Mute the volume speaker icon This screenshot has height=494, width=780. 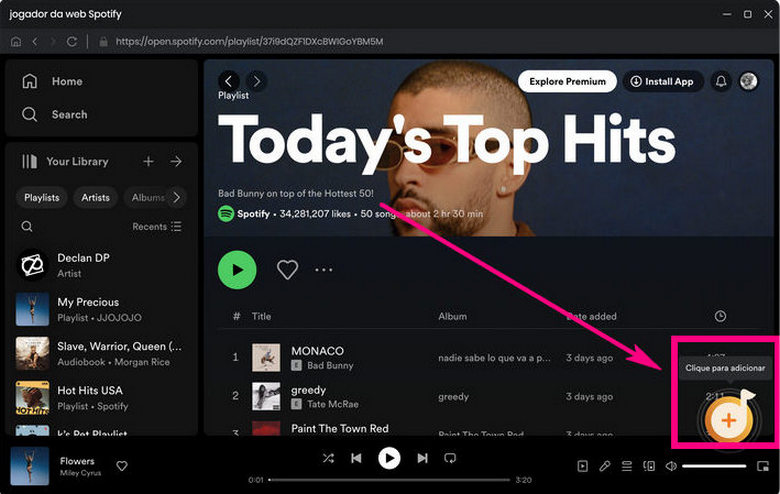pos(671,466)
